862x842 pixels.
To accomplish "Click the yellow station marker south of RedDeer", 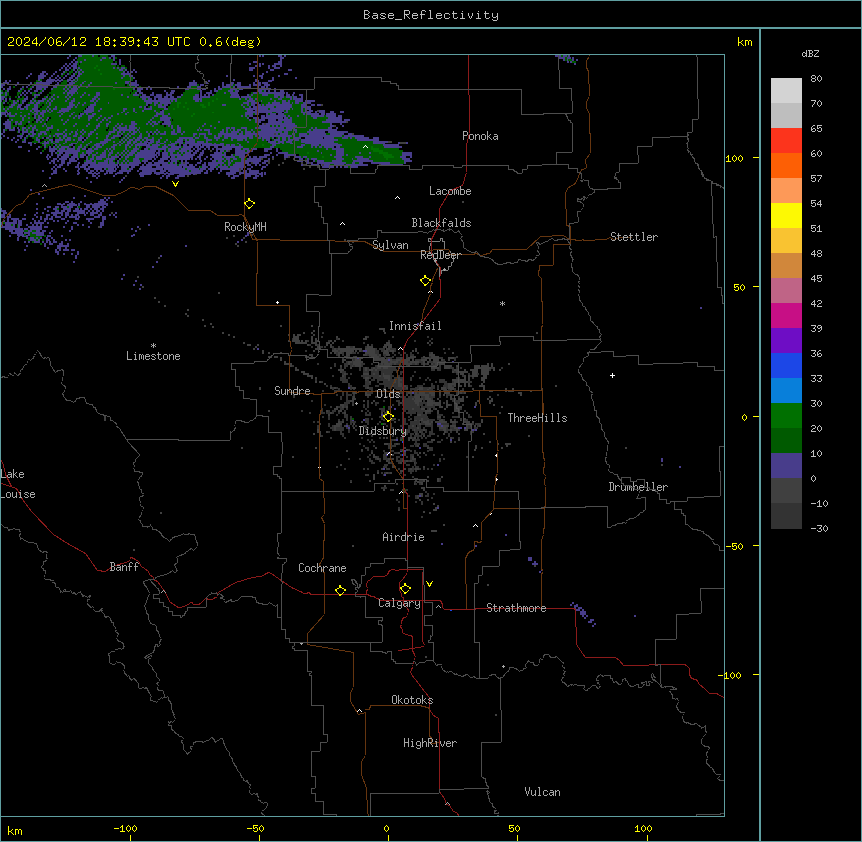I will point(426,281).
